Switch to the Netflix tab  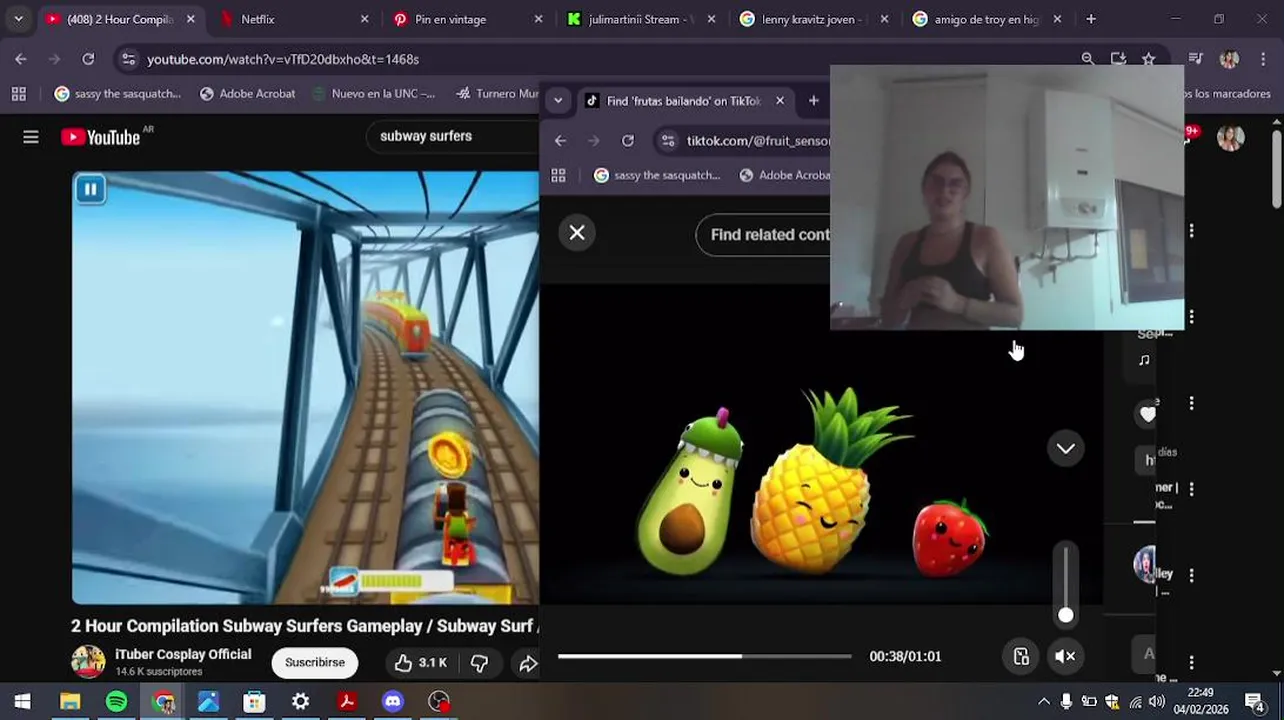tap(292, 19)
